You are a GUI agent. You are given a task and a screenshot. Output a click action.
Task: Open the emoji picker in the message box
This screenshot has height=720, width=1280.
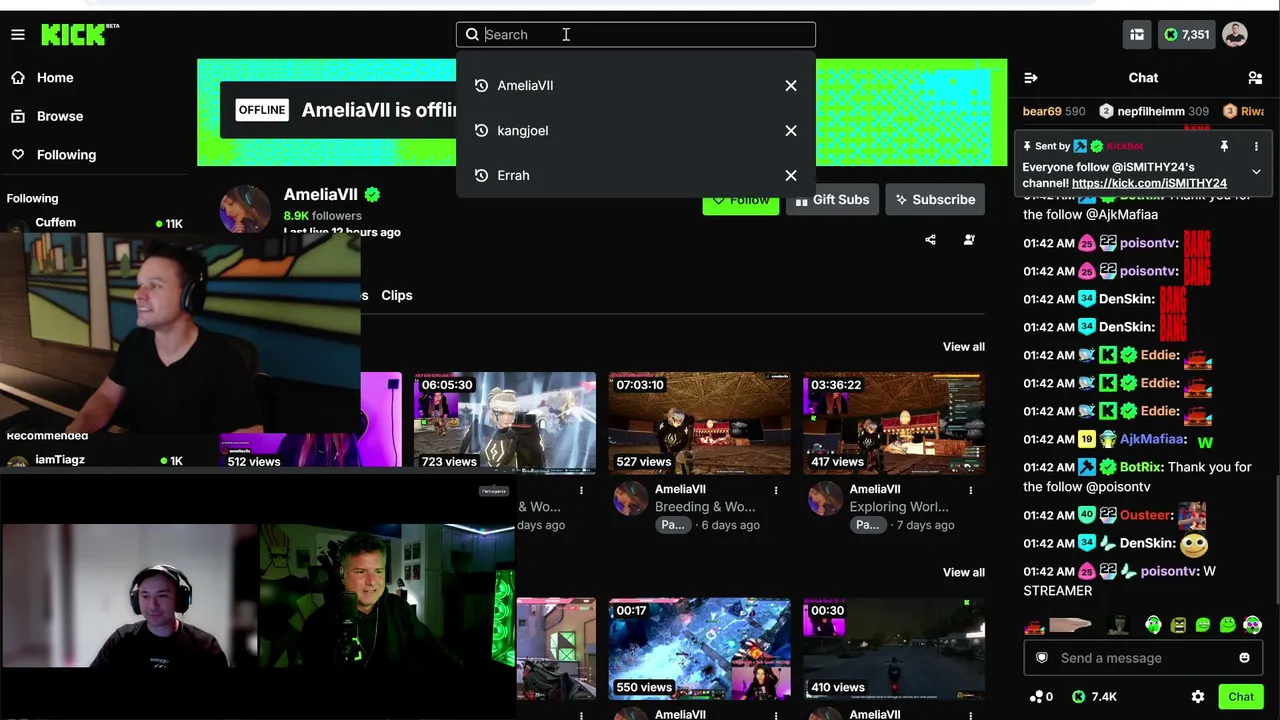[x=1244, y=658]
